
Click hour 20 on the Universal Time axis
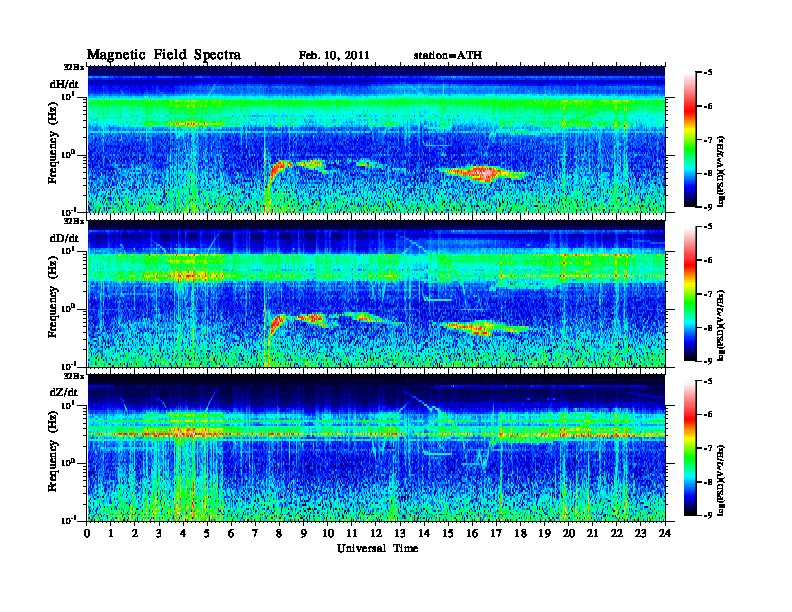569,534
